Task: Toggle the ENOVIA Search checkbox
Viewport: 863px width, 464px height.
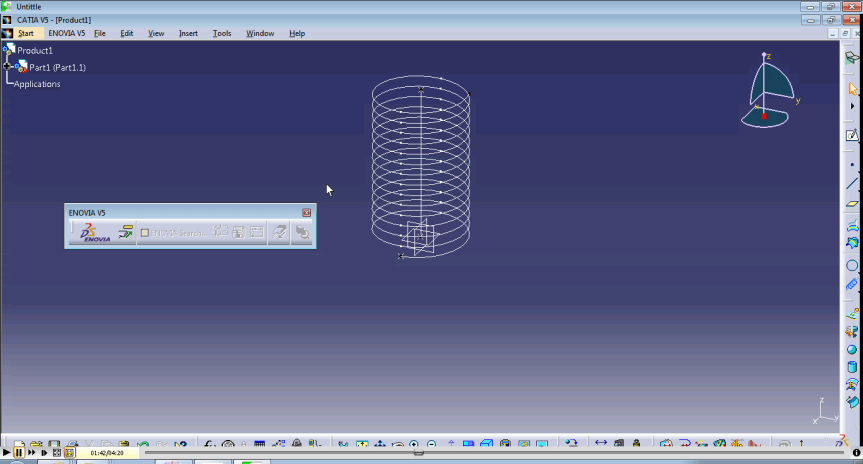Action: (x=145, y=233)
